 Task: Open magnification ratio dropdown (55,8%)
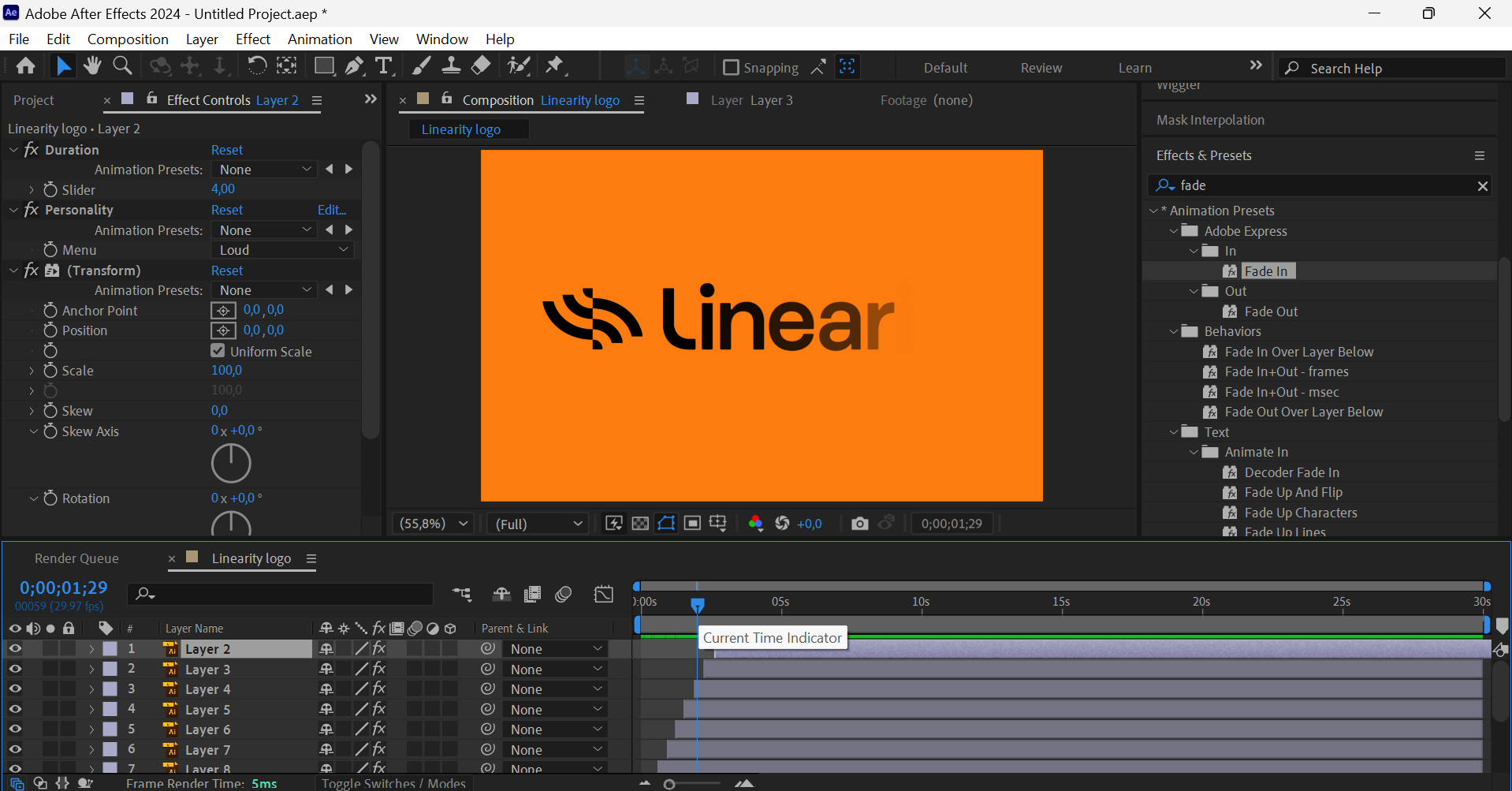pos(433,524)
